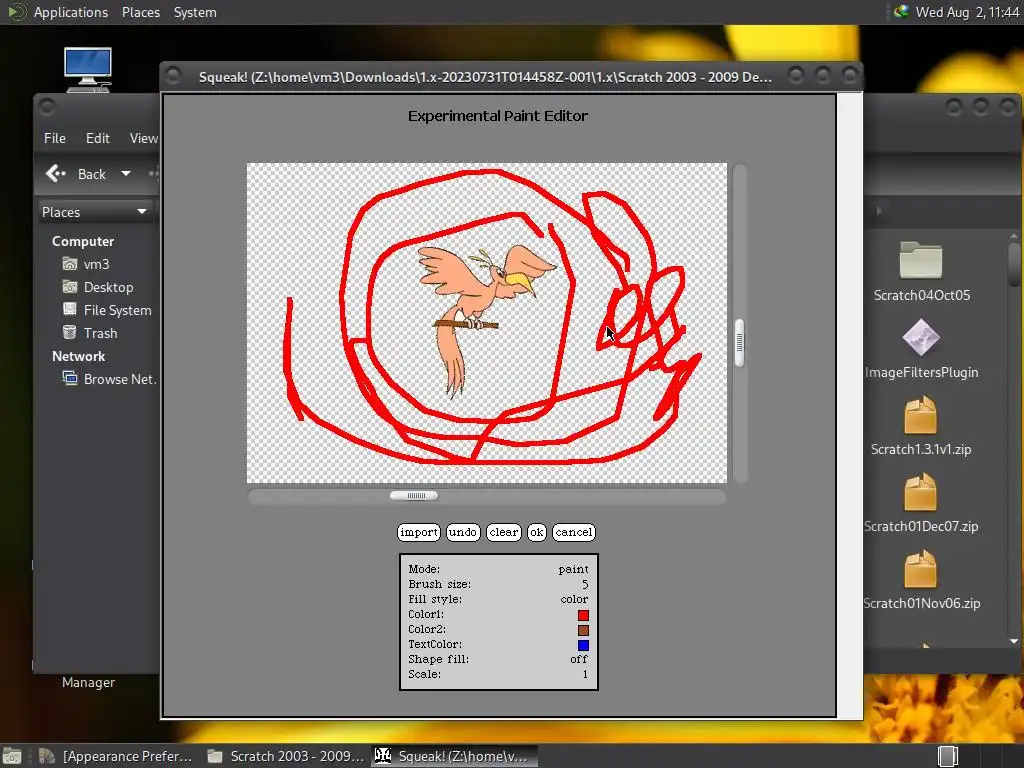Click the undo button
The image size is (1024, 768).
point(463,532)
